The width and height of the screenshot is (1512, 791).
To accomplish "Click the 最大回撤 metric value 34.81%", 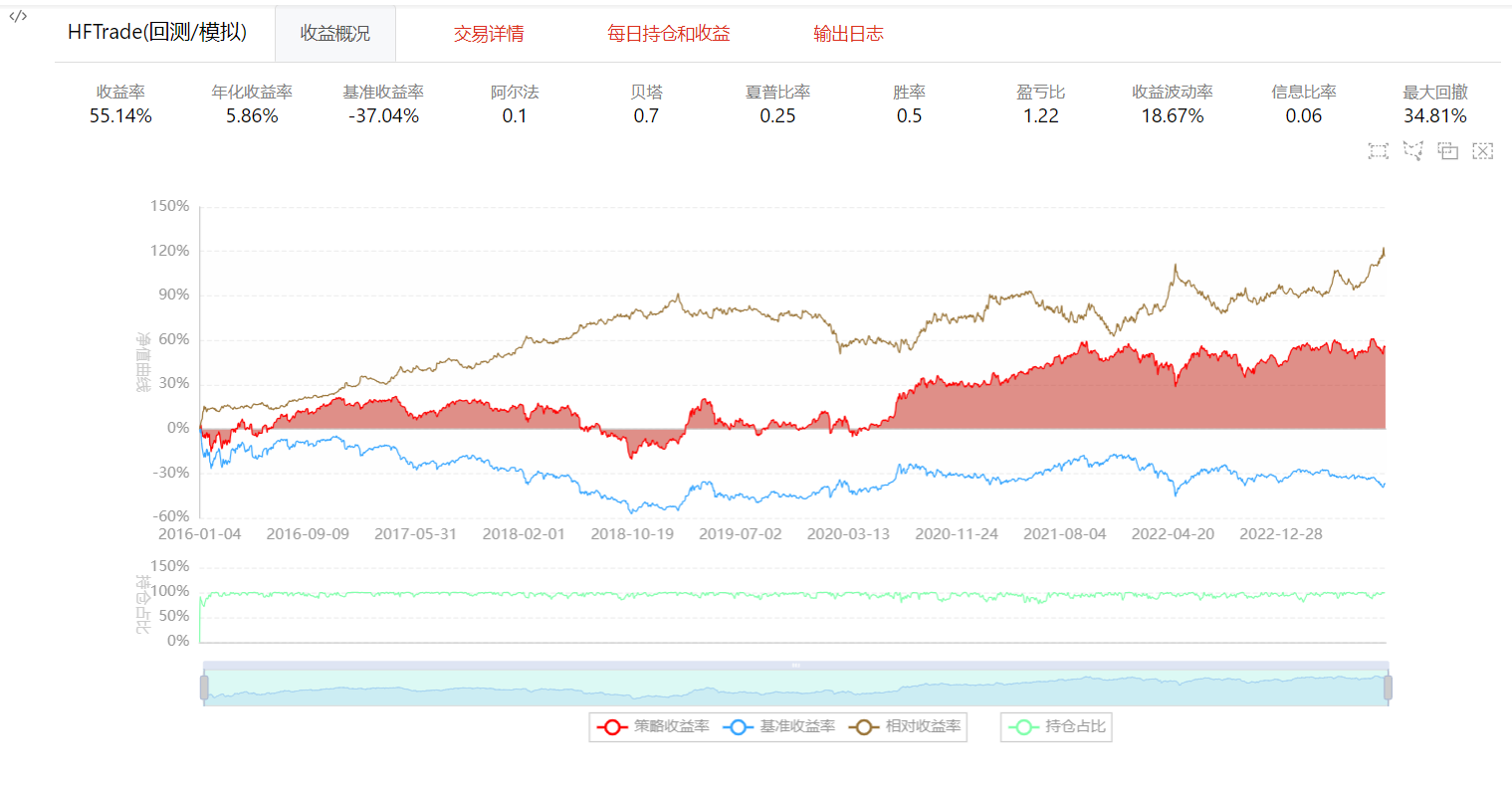I will point(1434,116).
